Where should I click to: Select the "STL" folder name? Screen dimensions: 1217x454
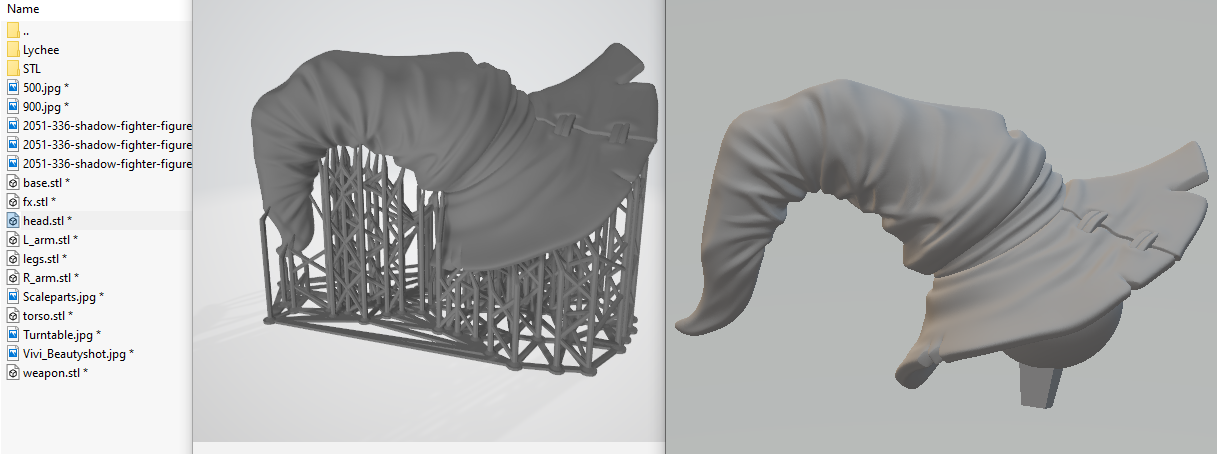(31, 68)
